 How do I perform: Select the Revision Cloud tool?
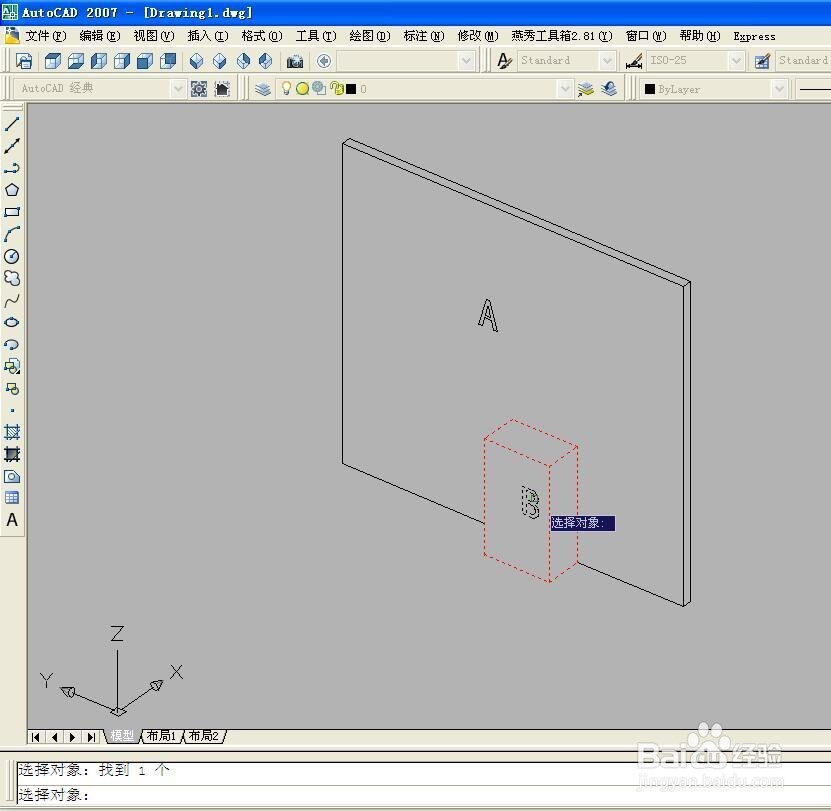pyautogui.click(x=12, y=278)
